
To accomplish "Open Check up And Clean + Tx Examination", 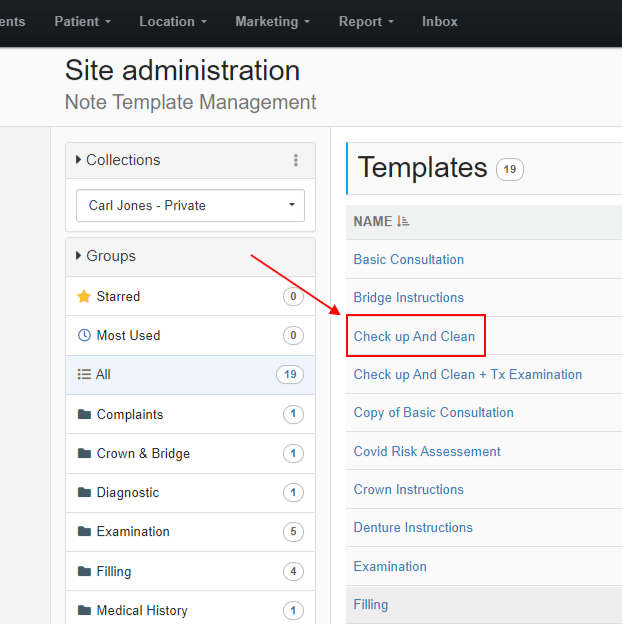I will coord(468,374).
